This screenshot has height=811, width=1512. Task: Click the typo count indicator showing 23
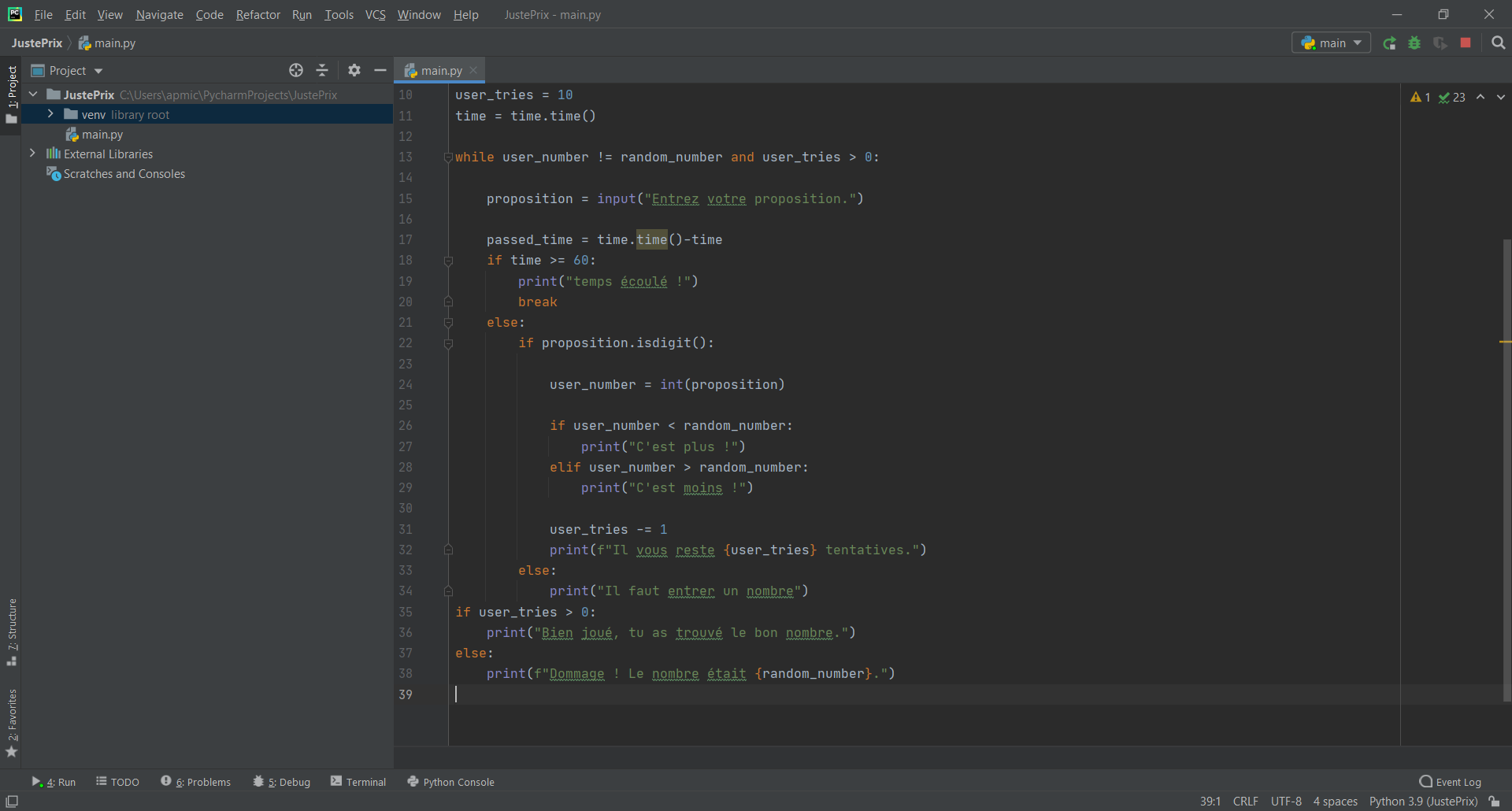(x=1451, y=97)
